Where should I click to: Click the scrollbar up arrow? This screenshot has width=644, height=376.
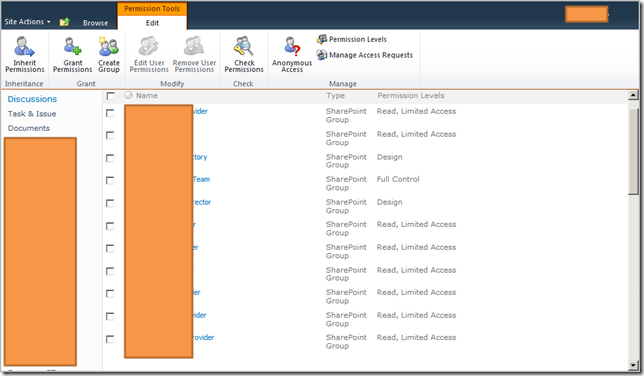[633, 95]
